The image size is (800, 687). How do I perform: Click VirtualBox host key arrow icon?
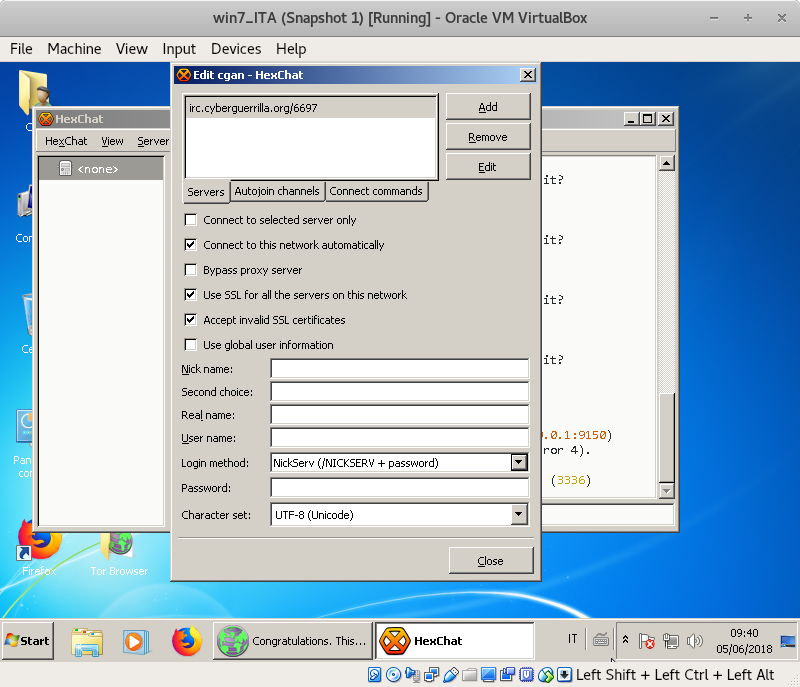click(564, 675)
